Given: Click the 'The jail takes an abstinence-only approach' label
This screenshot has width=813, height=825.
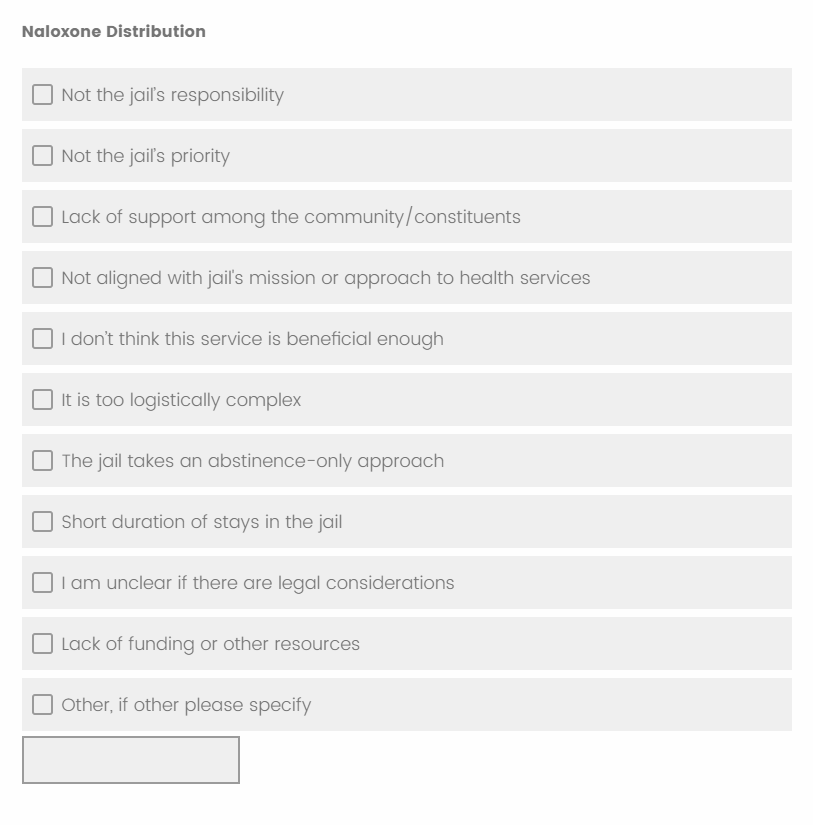Looking at the screenshot, I should 252,461.
